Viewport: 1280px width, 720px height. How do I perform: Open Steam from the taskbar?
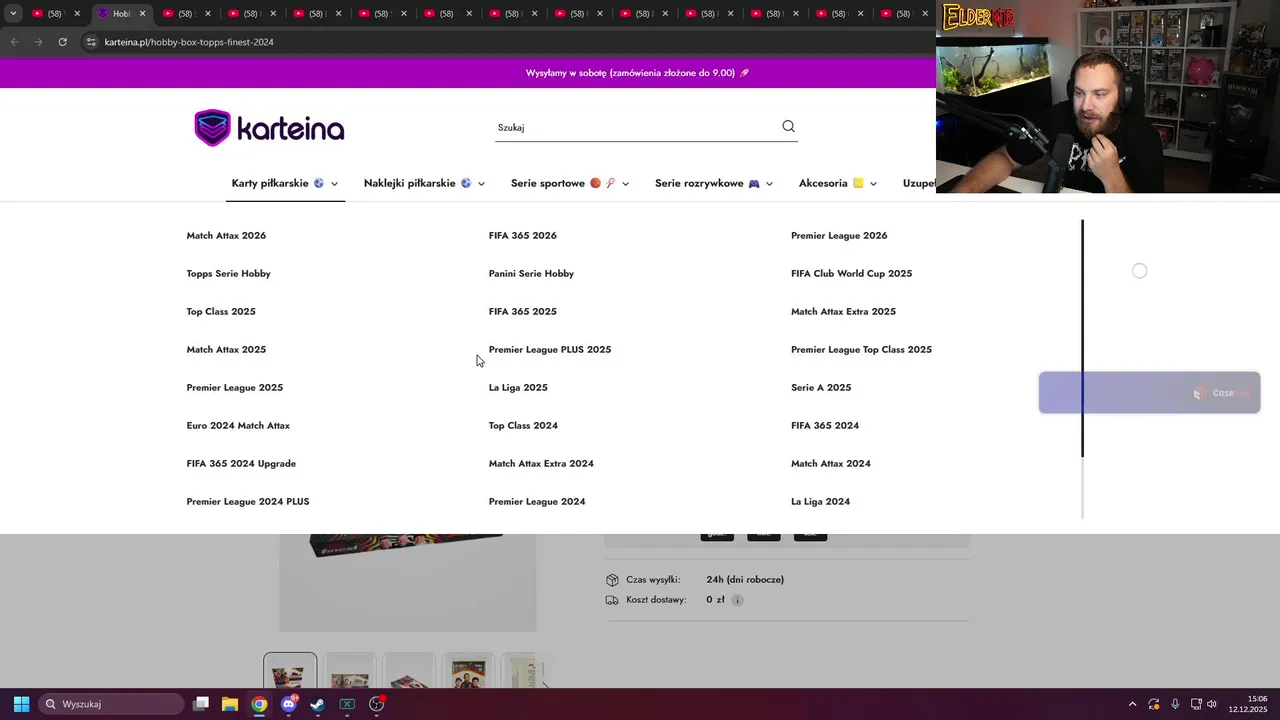[317, 704]
